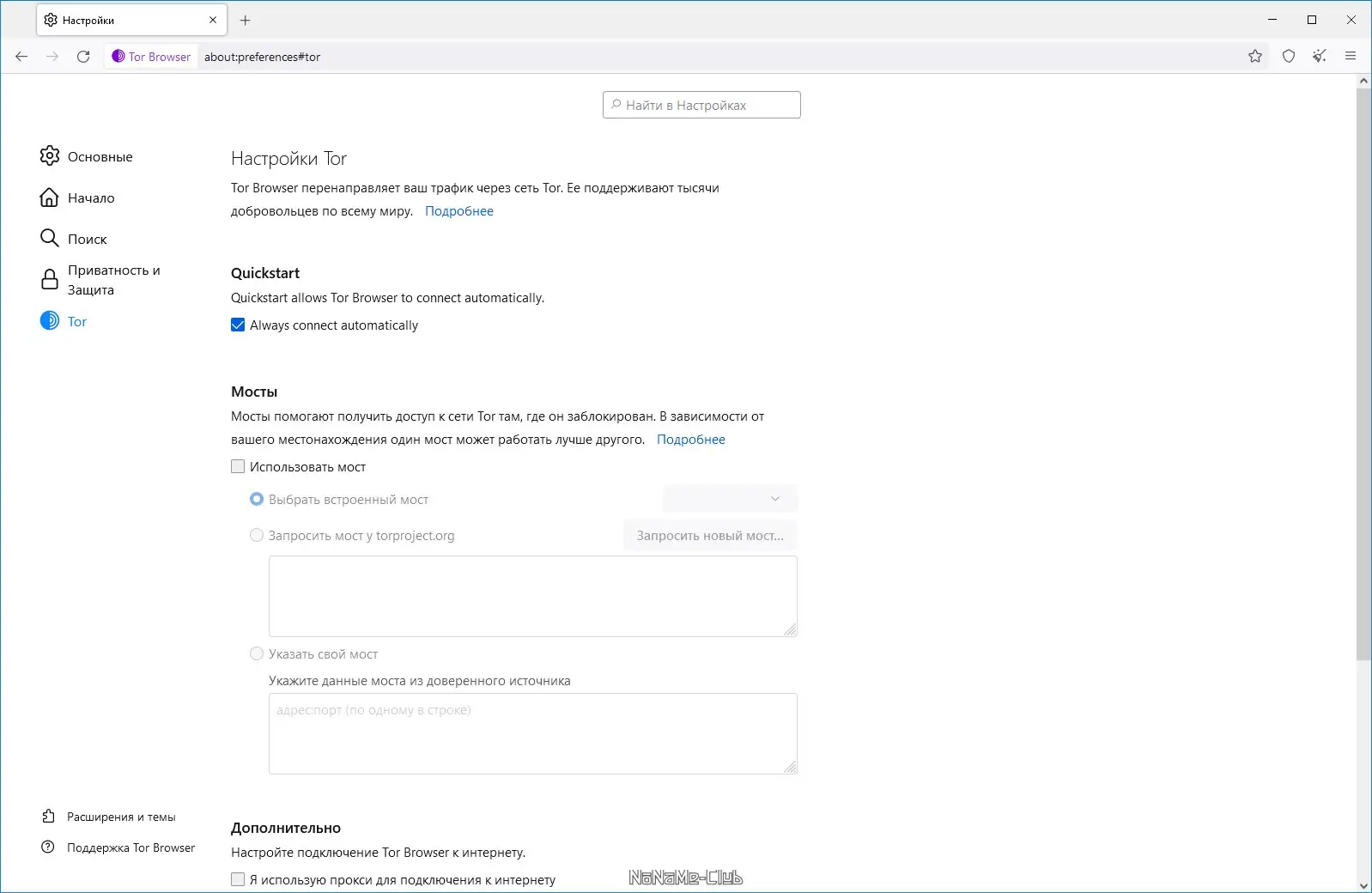Switch to the Начало settings category
The image size is (1372, 893).
pos(91,197)
